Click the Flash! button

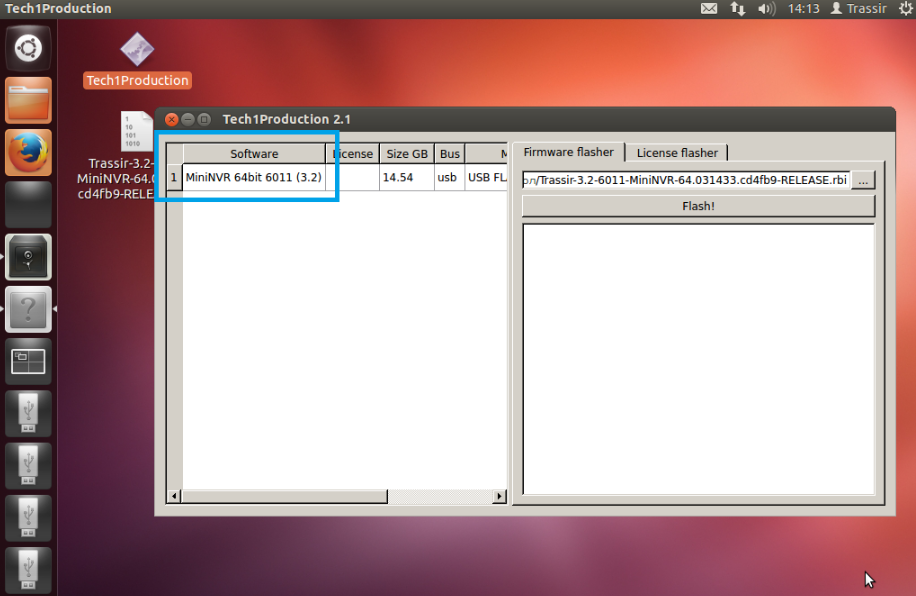coord(698,206)
